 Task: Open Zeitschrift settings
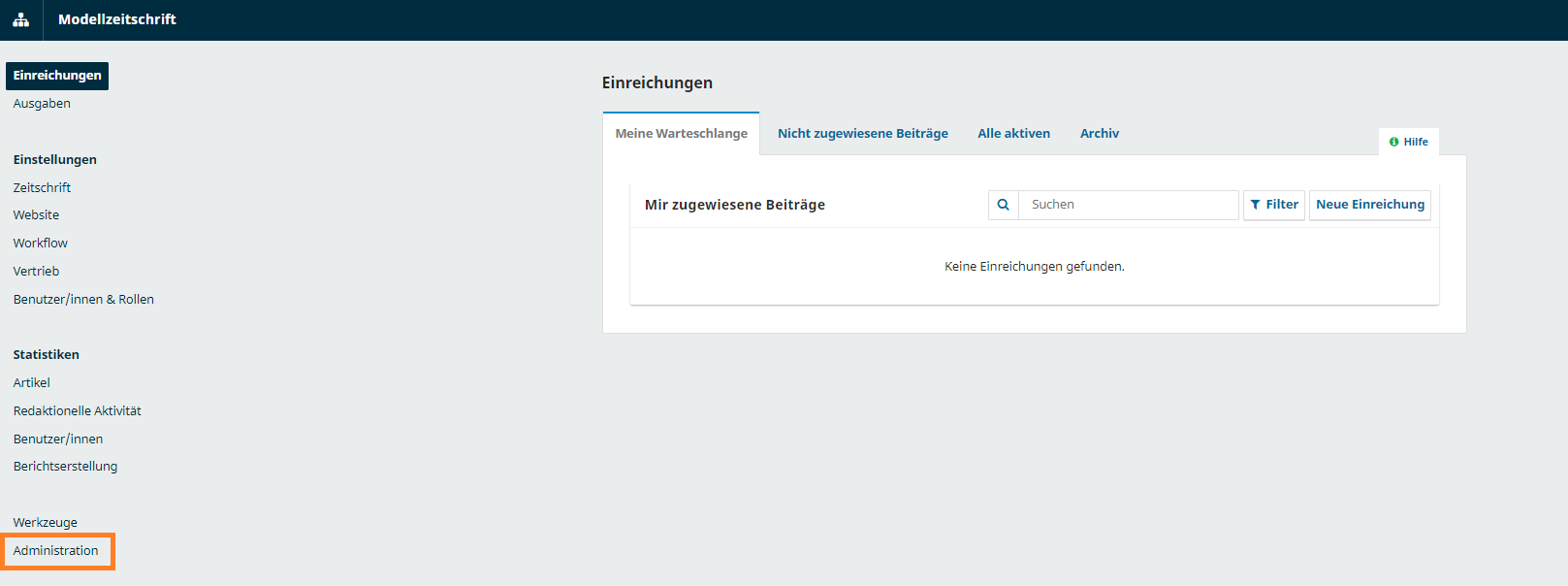tap(42, 188)
